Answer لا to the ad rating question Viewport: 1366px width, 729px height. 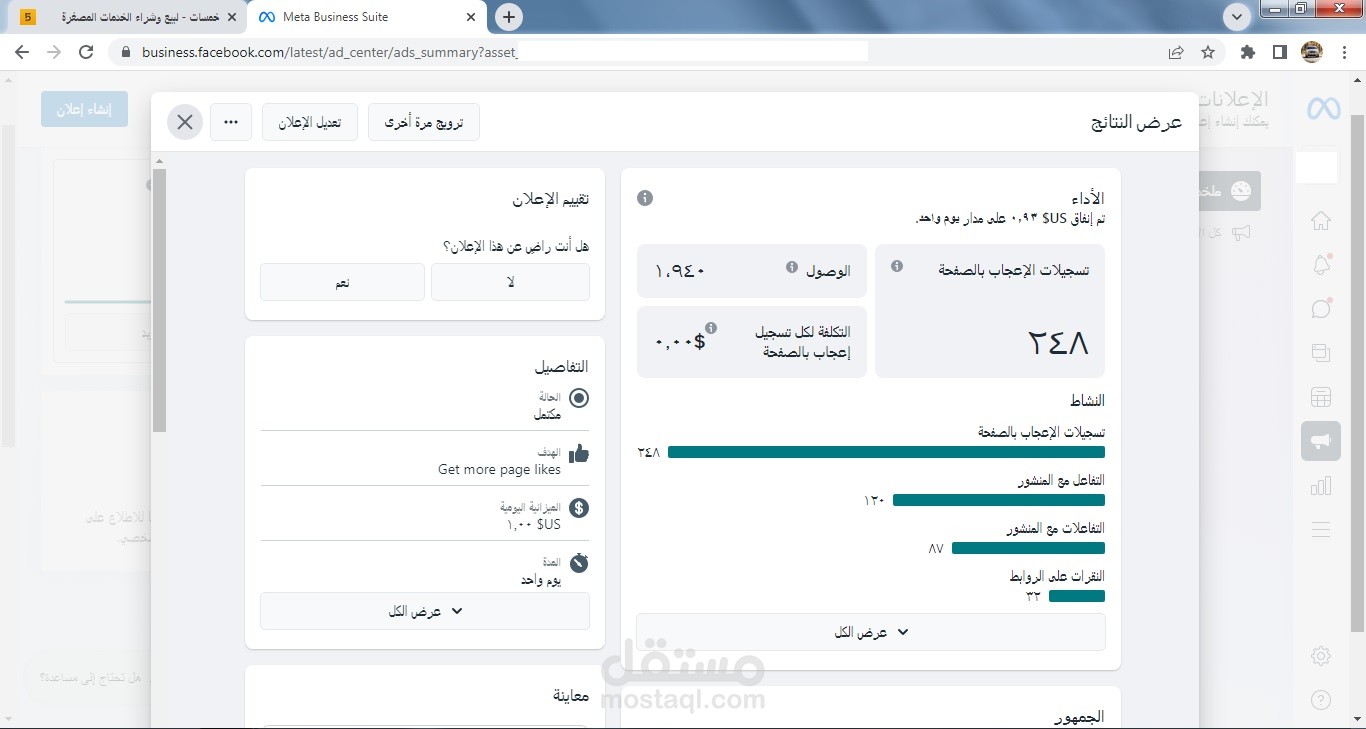point(510,282)
